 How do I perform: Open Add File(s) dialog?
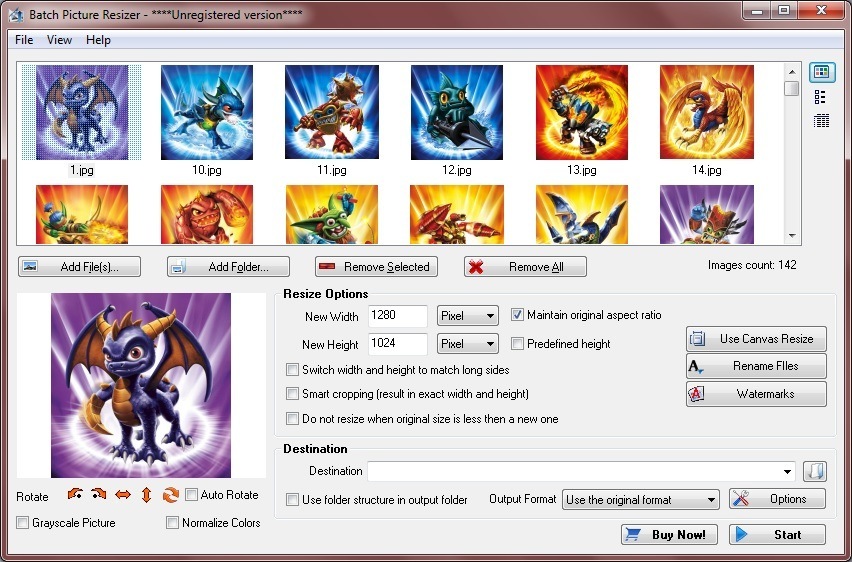79,267
